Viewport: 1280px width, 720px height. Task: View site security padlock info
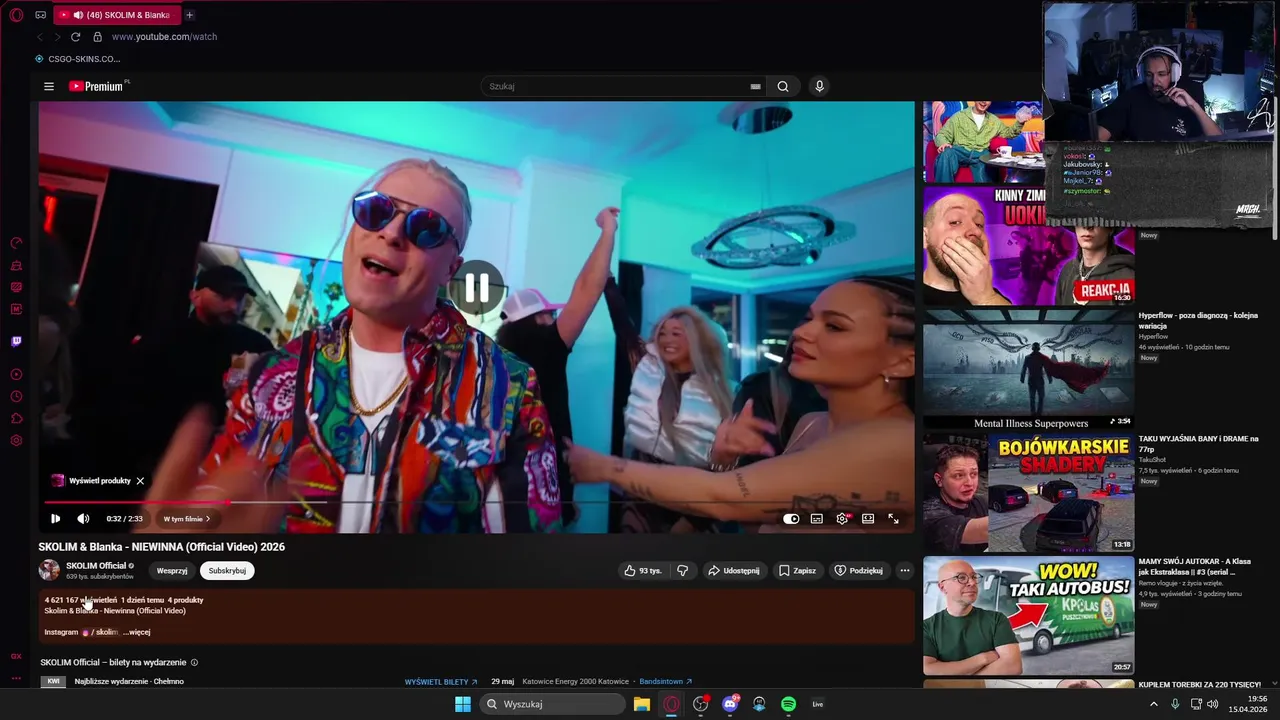(x=97, y=37)
